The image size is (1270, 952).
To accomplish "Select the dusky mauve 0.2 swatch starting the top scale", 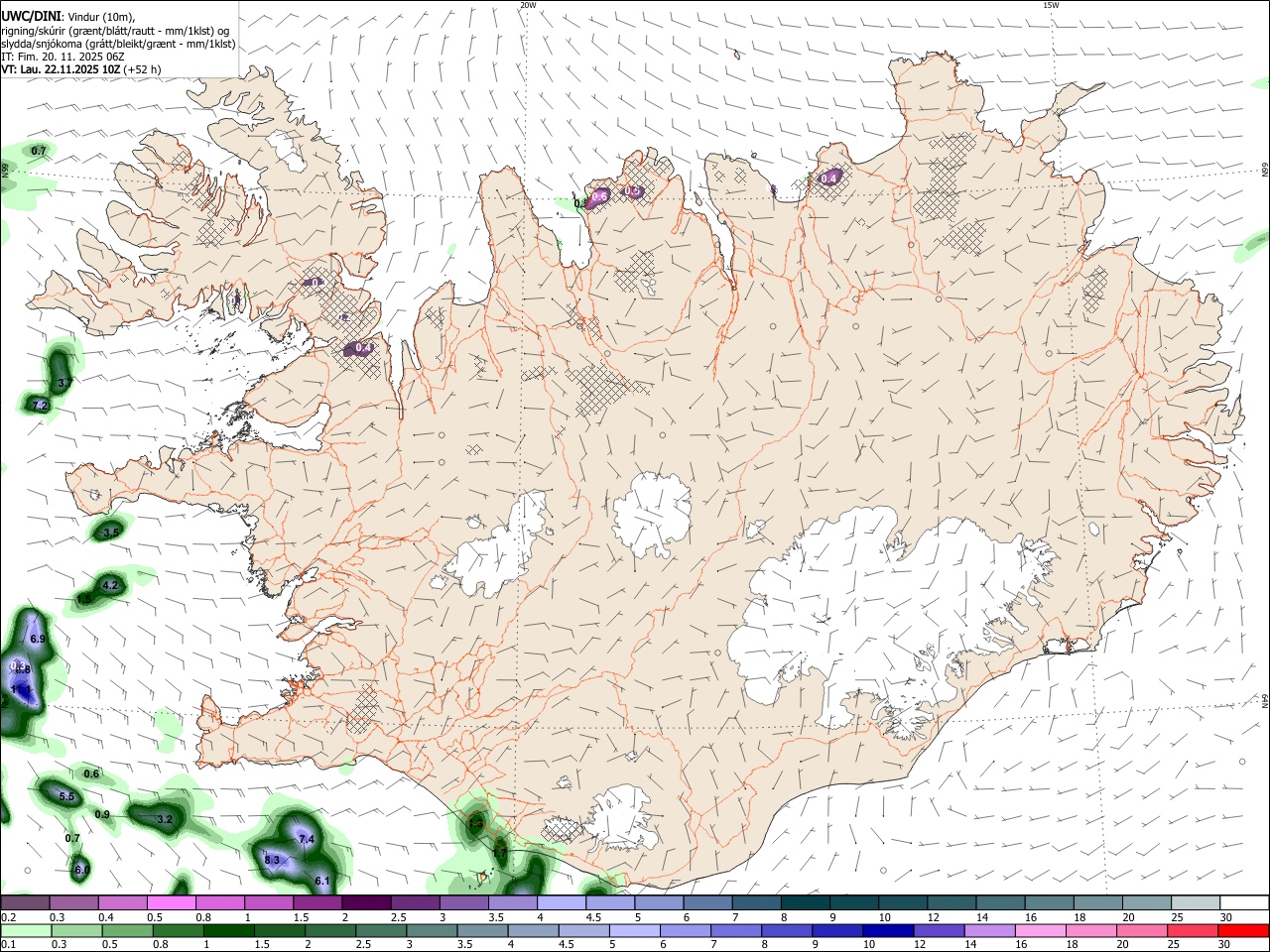I will 25,903.
